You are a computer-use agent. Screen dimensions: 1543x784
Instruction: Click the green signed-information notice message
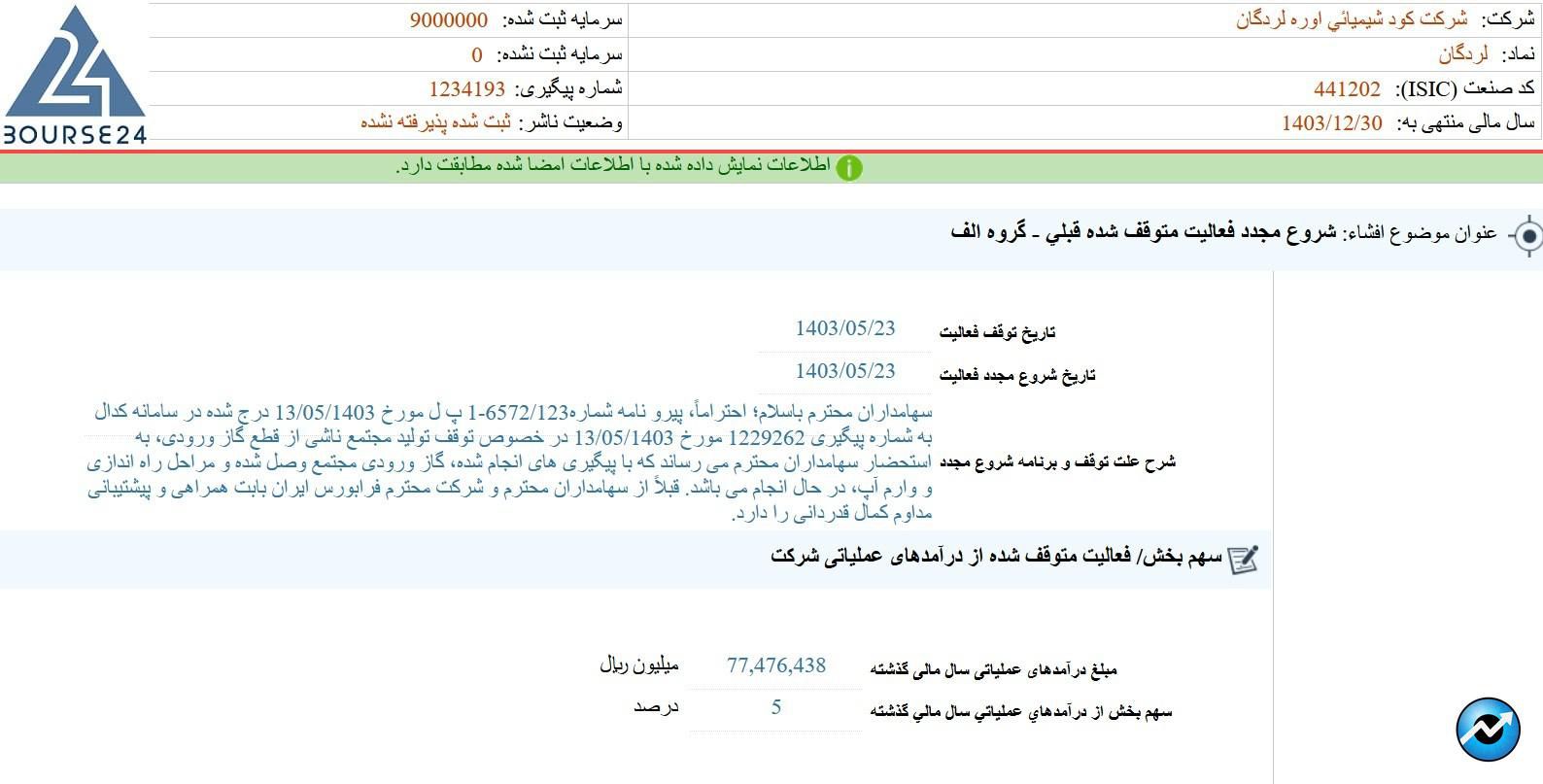(612, 166)
